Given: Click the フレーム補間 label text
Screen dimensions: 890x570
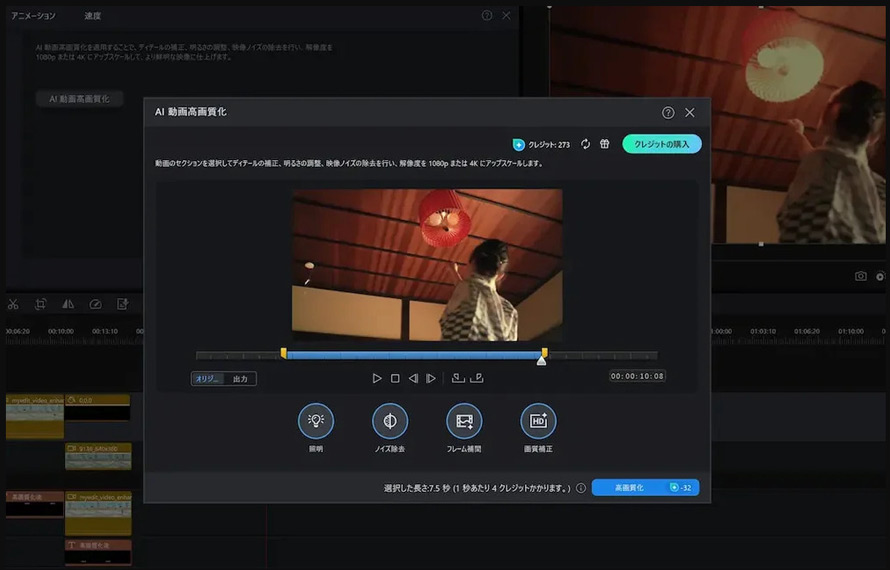Looking at the screenshot, I should [x=464, y=449].
